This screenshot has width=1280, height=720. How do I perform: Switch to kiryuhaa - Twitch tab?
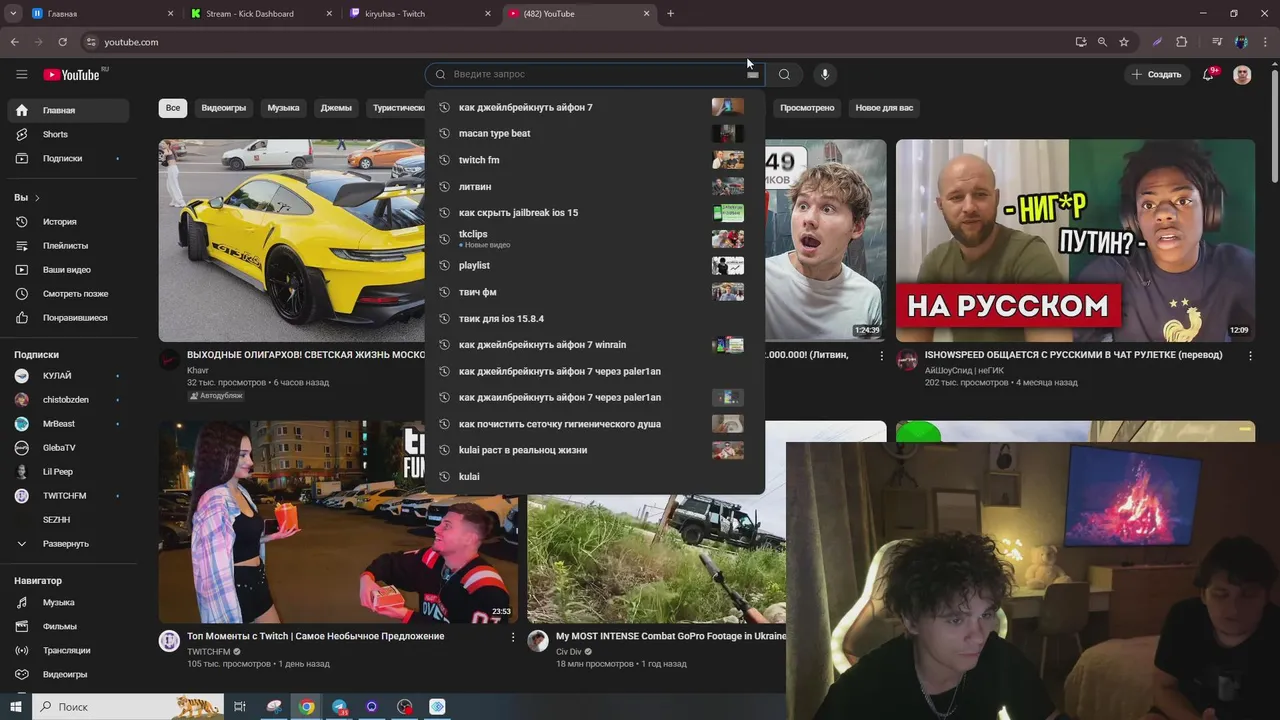[420, 13]
